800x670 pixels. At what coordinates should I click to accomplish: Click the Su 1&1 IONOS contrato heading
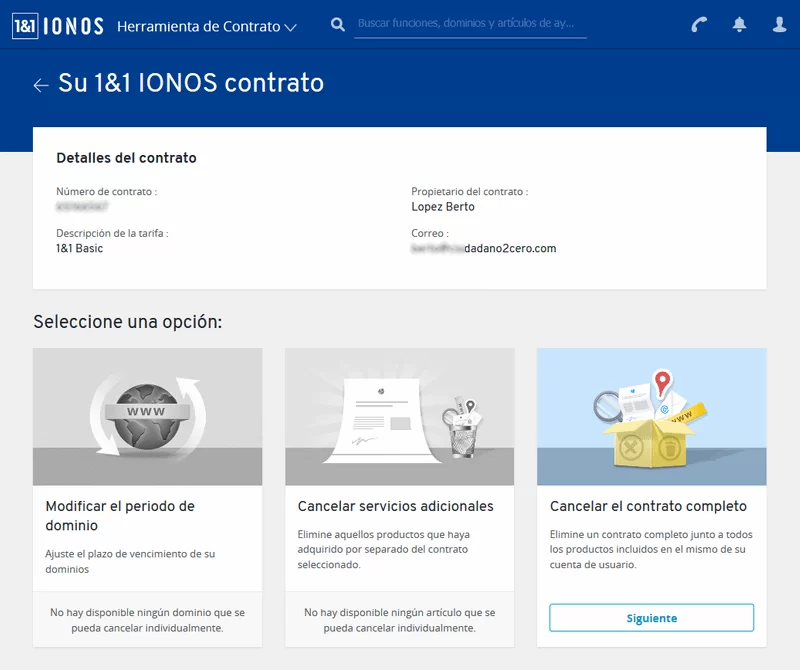[191, 83]
